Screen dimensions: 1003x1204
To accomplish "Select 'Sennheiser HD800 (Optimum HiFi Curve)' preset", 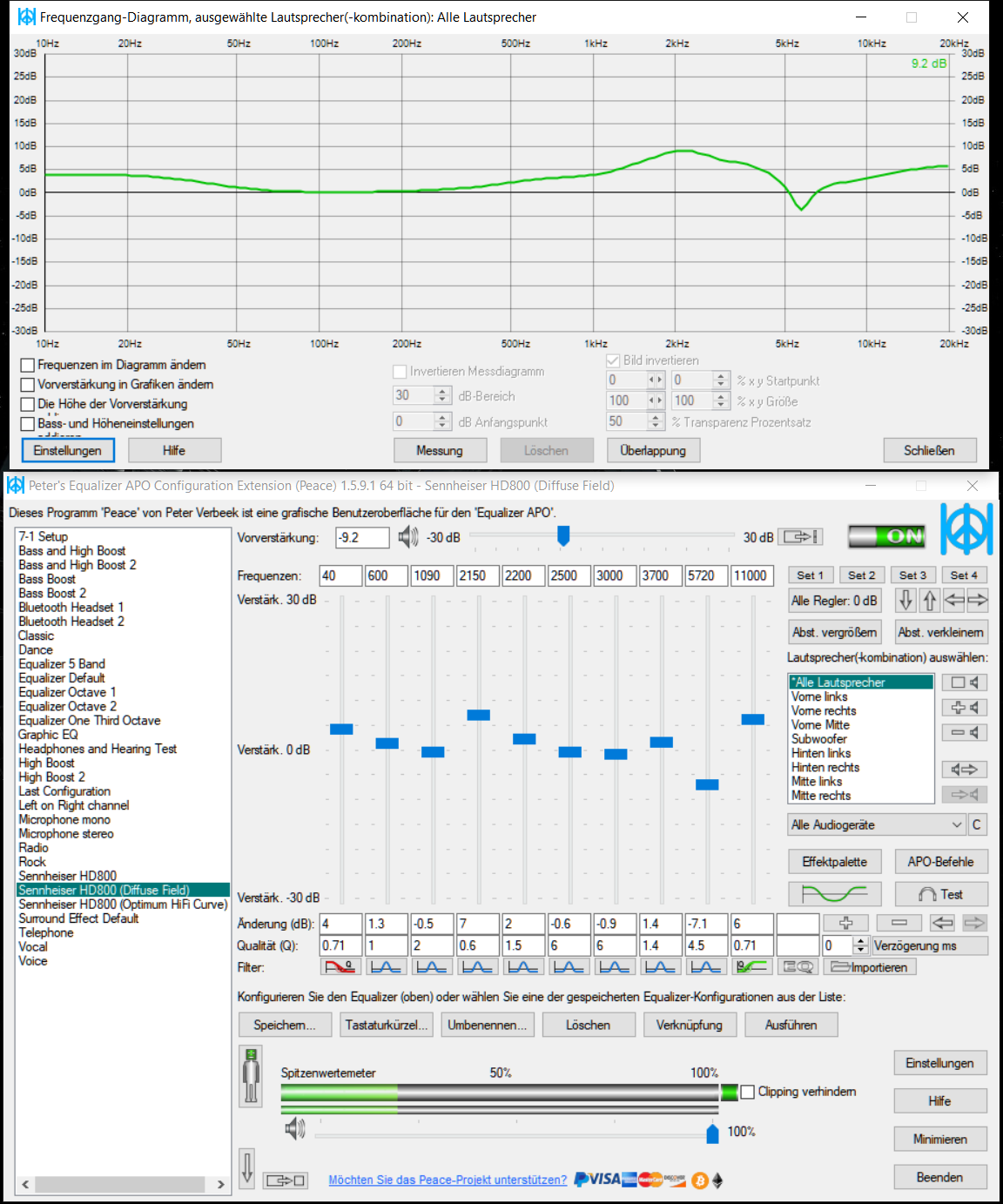I will (x=123, y=905).
